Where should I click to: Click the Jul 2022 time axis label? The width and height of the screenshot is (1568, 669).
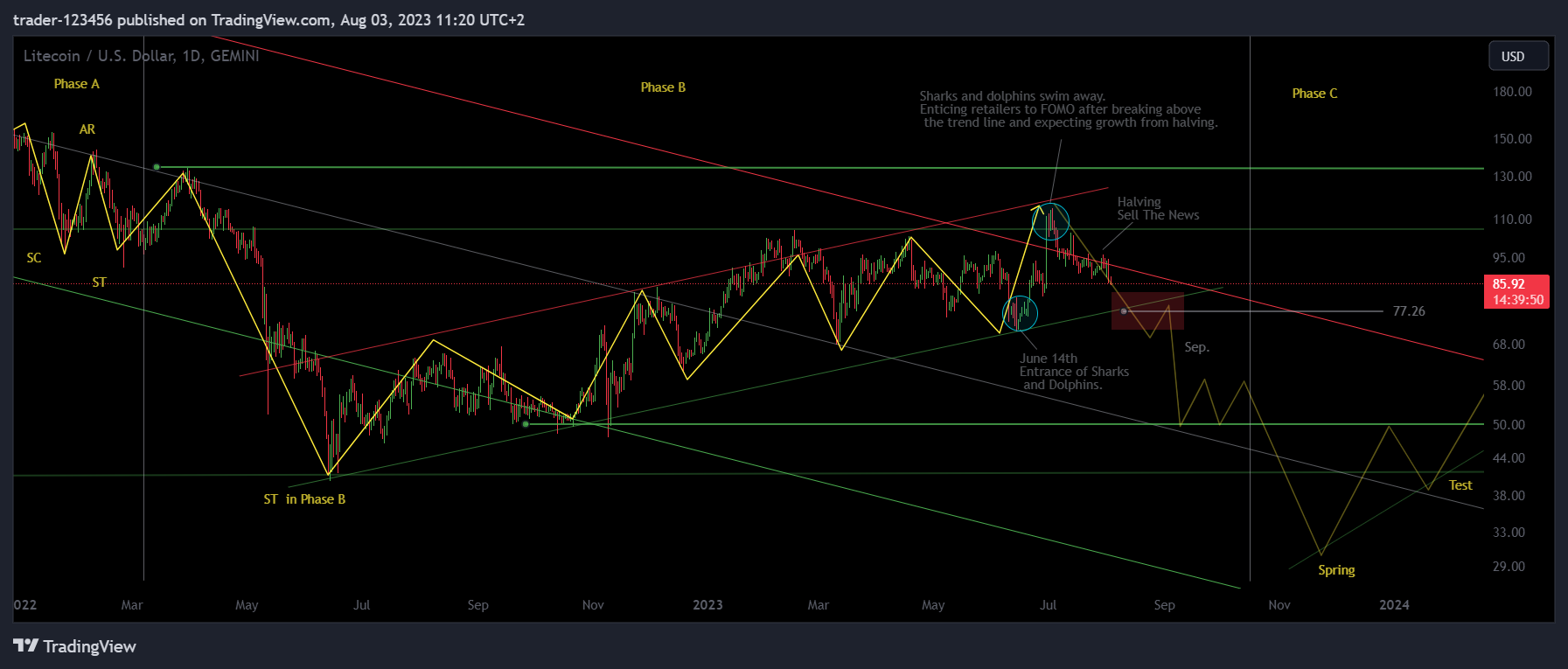coord(361,605)
